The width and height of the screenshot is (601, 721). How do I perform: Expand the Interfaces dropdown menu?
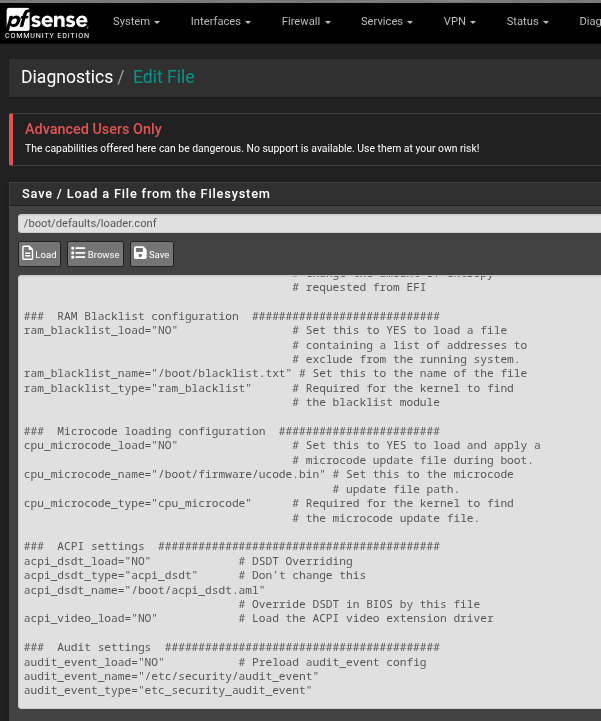click(x=220, y=21)
